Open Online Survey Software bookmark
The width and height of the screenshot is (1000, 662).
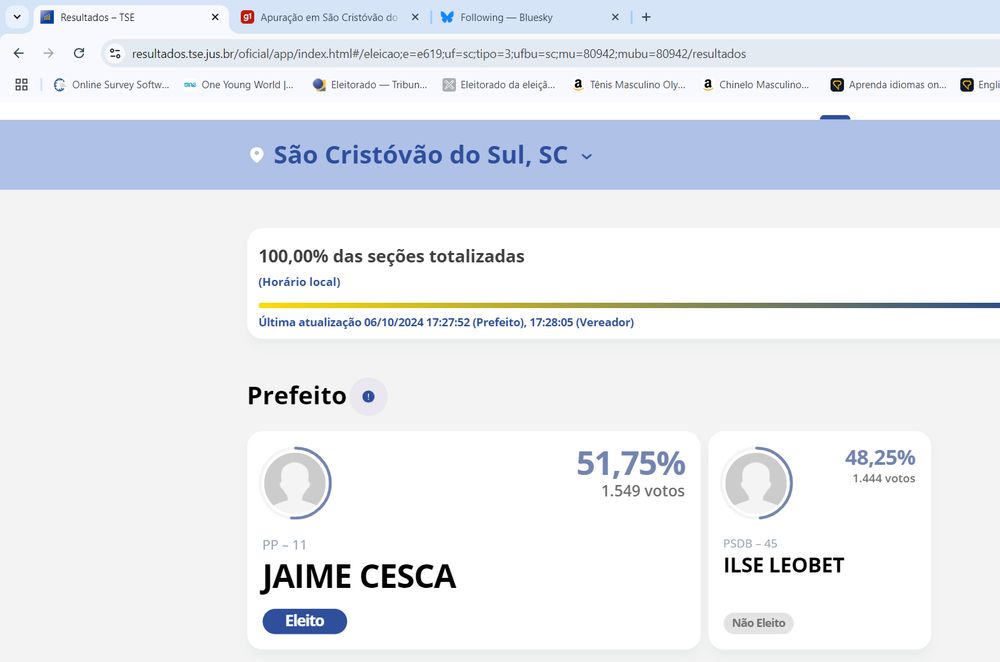pos(111,85)
